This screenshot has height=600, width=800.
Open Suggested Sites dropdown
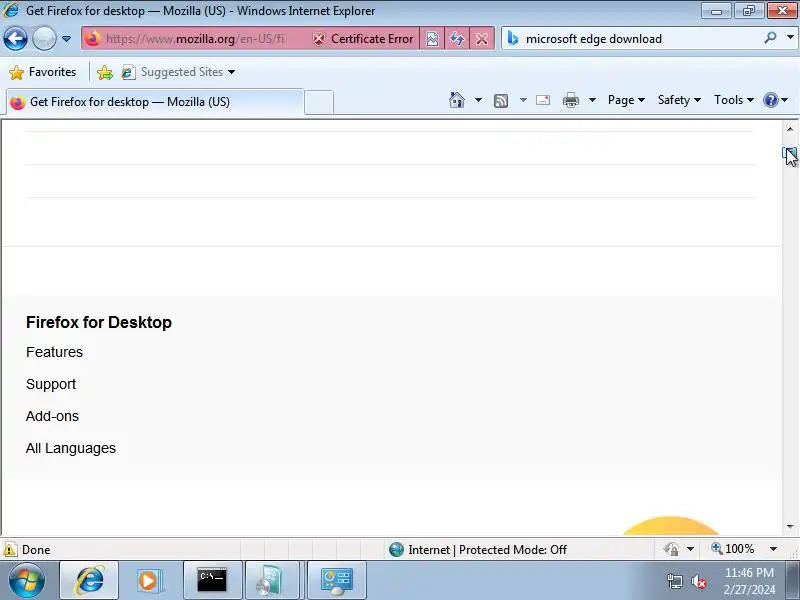pyautogui.click(x=179, y=72)
